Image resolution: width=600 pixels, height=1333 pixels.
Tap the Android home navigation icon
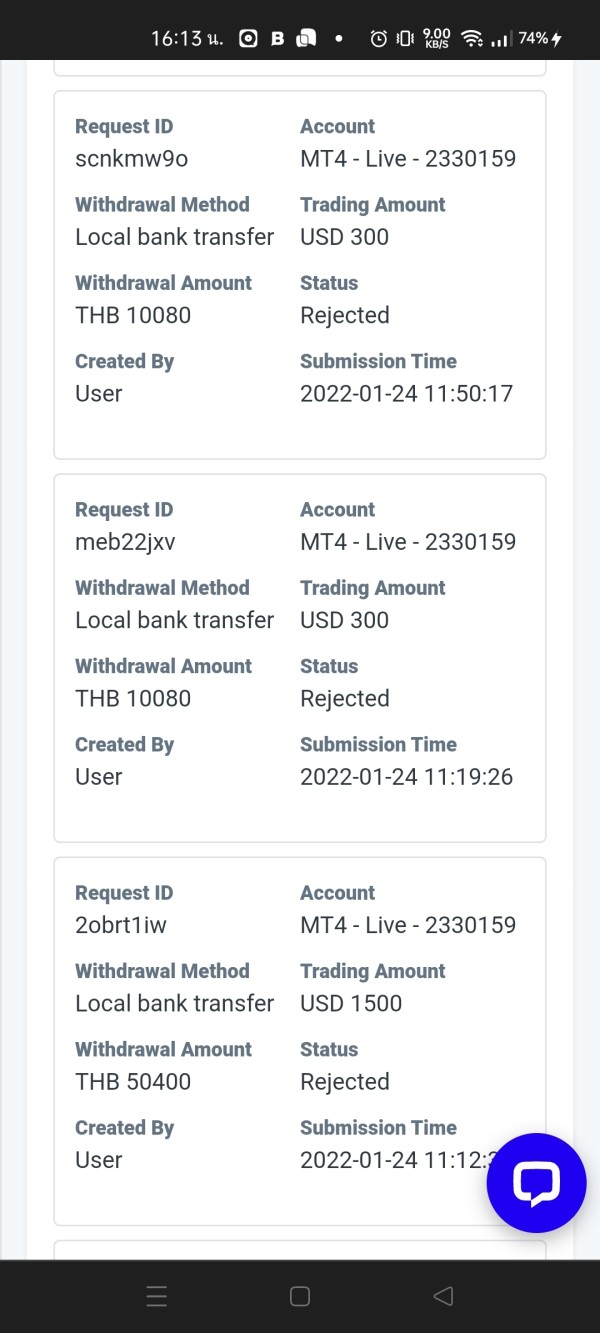[x=299, y=1296]
